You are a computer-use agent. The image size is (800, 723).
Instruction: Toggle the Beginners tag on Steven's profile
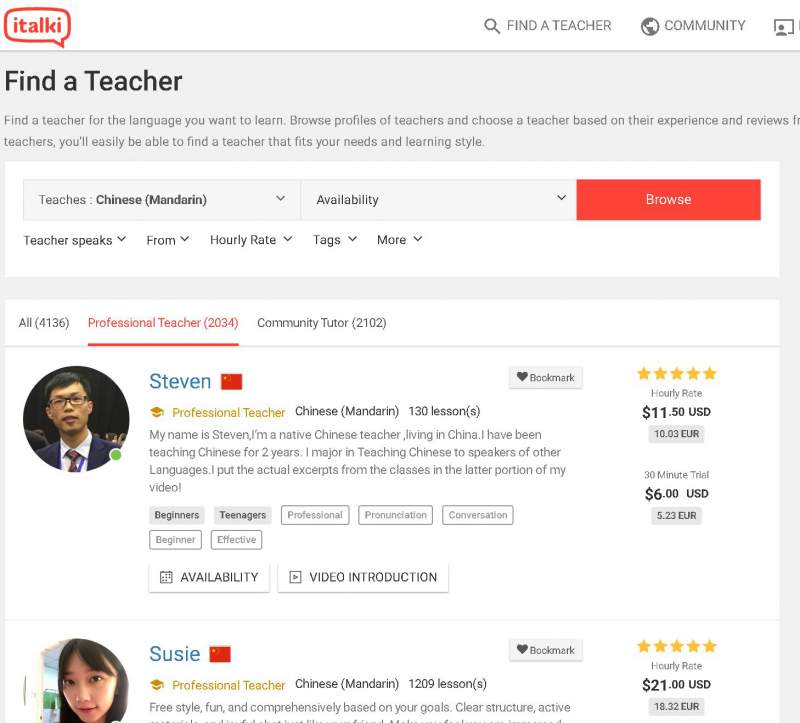pyautogui.click(x=177, y=515)
